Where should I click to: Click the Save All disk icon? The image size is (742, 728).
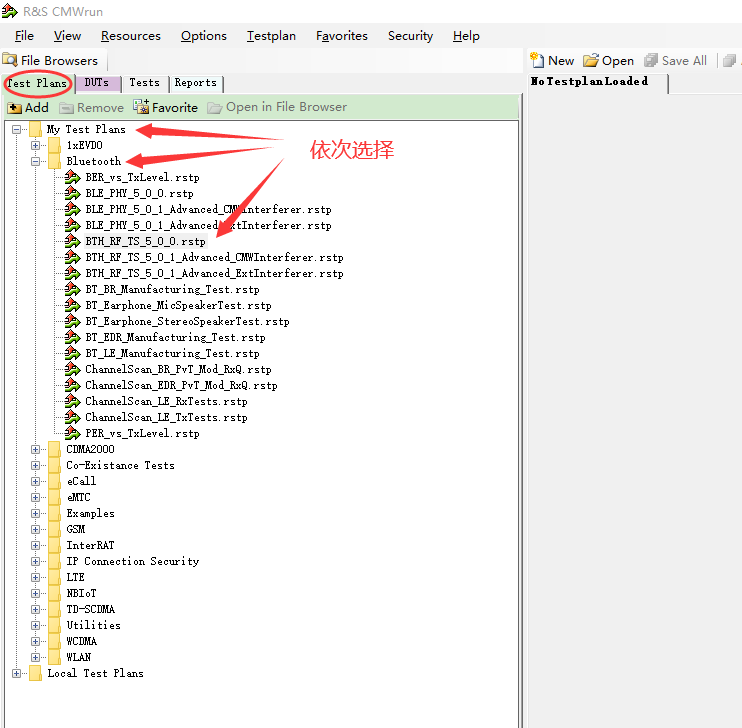pyautogui.click(x=651, y=60)
